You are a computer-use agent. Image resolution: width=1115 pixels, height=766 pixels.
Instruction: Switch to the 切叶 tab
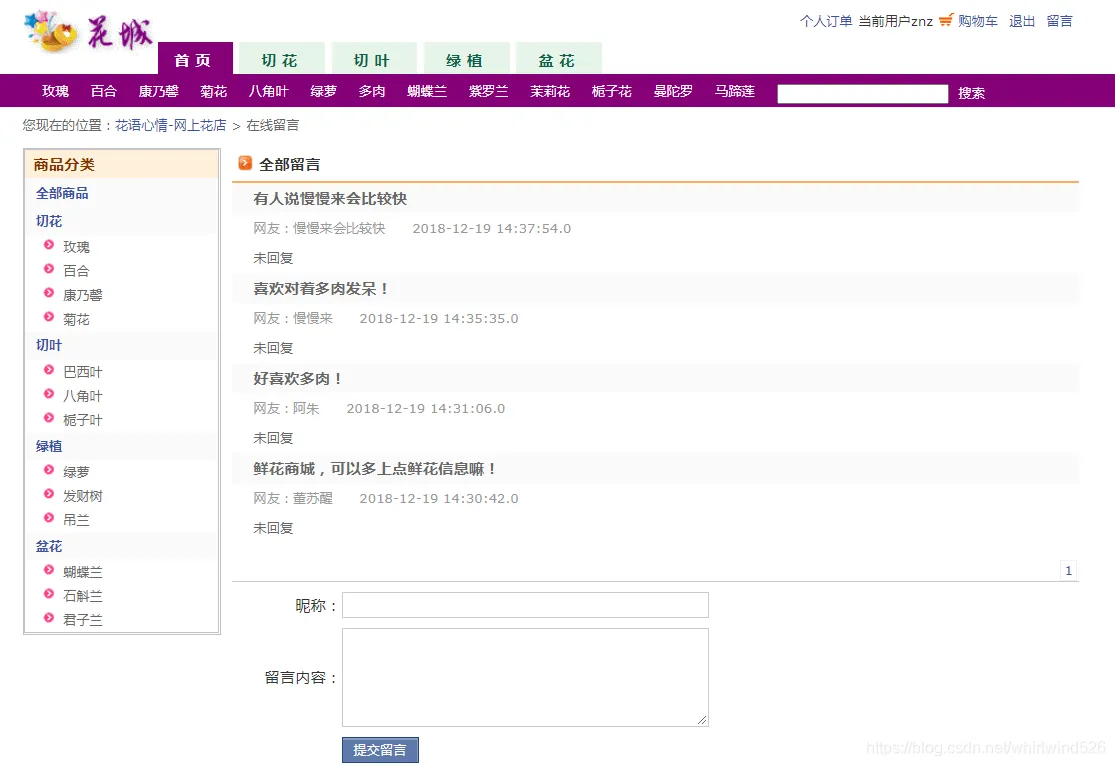[374, 58]
